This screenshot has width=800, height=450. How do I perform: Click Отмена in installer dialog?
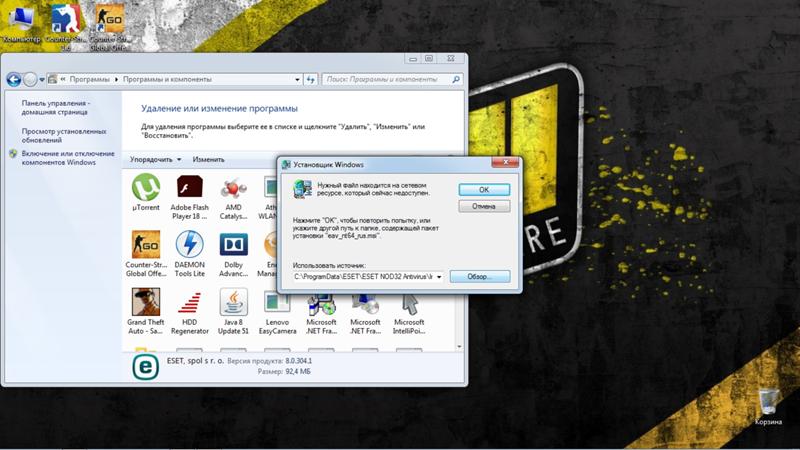(x=484, y=206)
